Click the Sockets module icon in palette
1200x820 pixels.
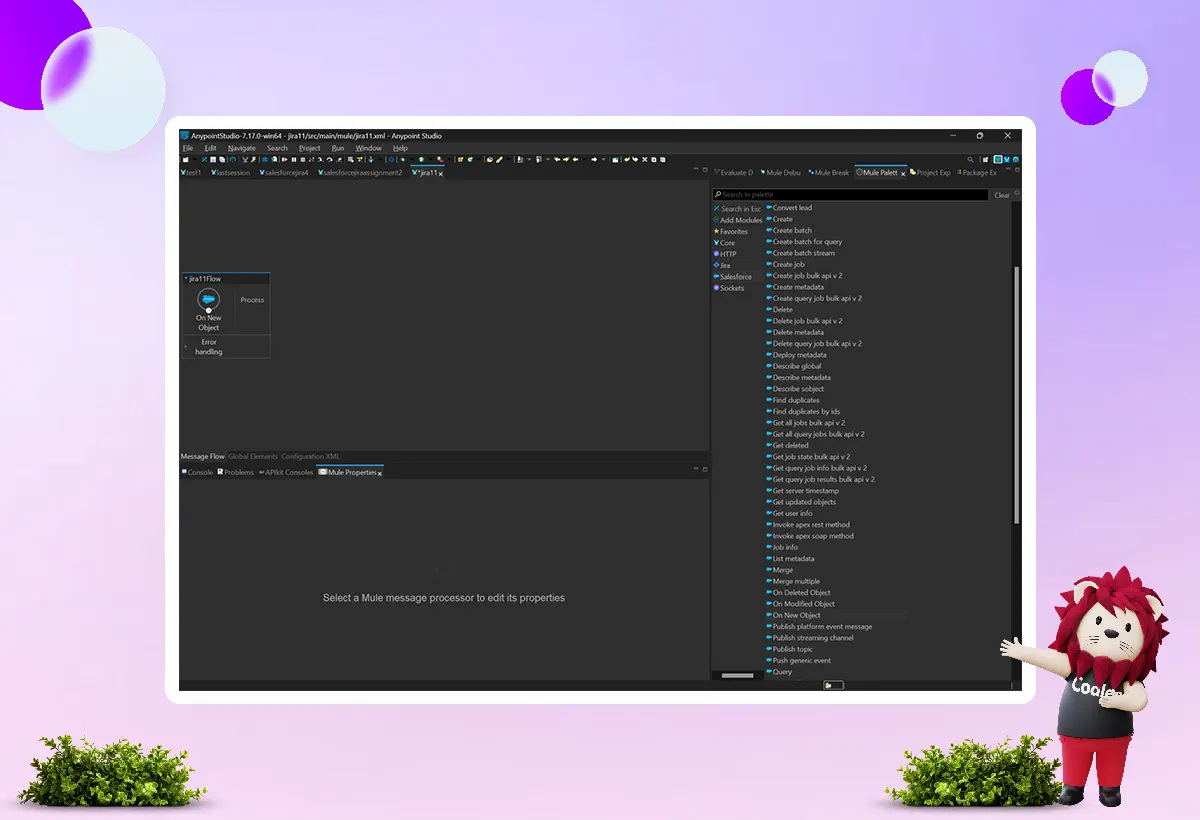coord(716,288)
